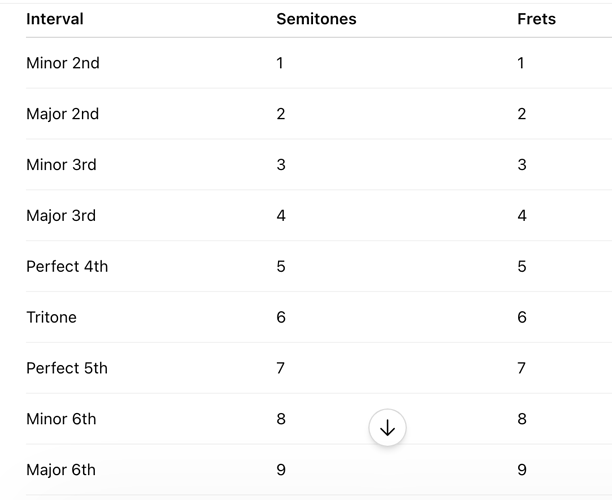This screenshot has height=500, width=612.
Task: Click the Major 6th interval cell
Action: pos(61,470)
